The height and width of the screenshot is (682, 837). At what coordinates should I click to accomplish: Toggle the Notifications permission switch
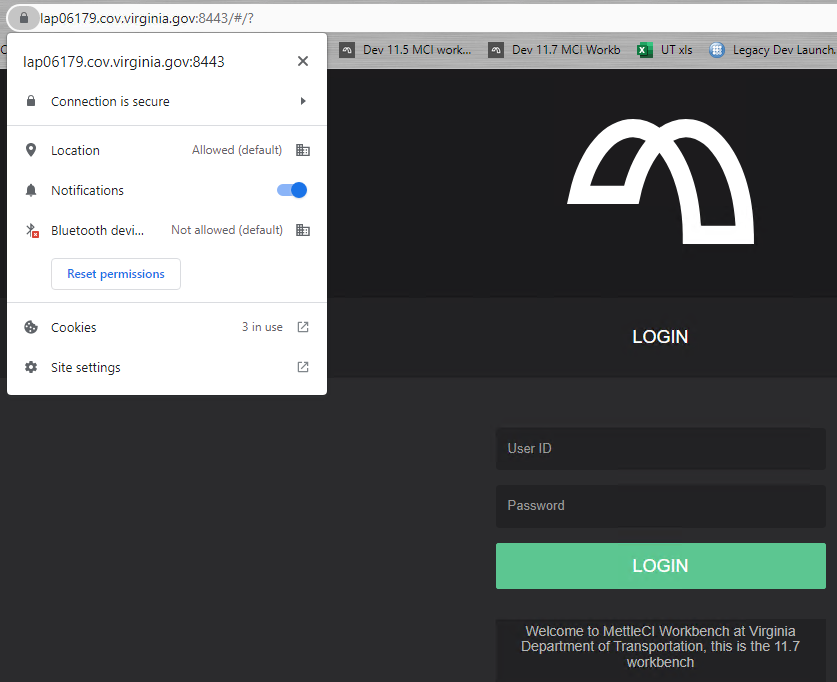[292, 190]
